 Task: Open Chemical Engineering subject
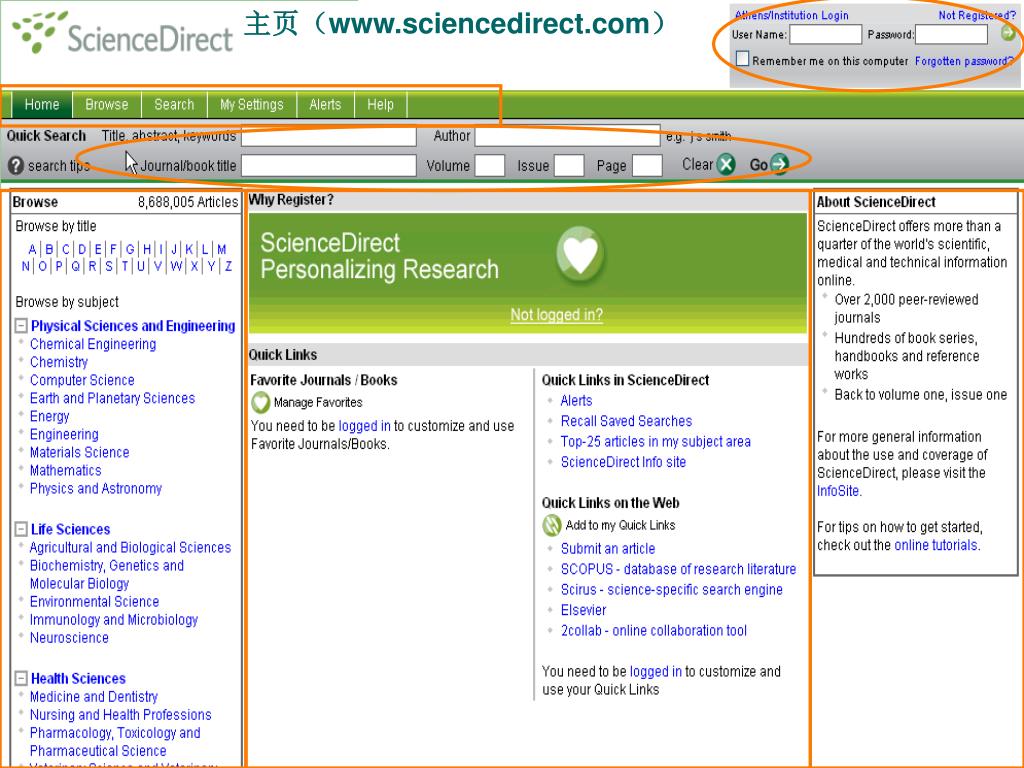point(93,344)
